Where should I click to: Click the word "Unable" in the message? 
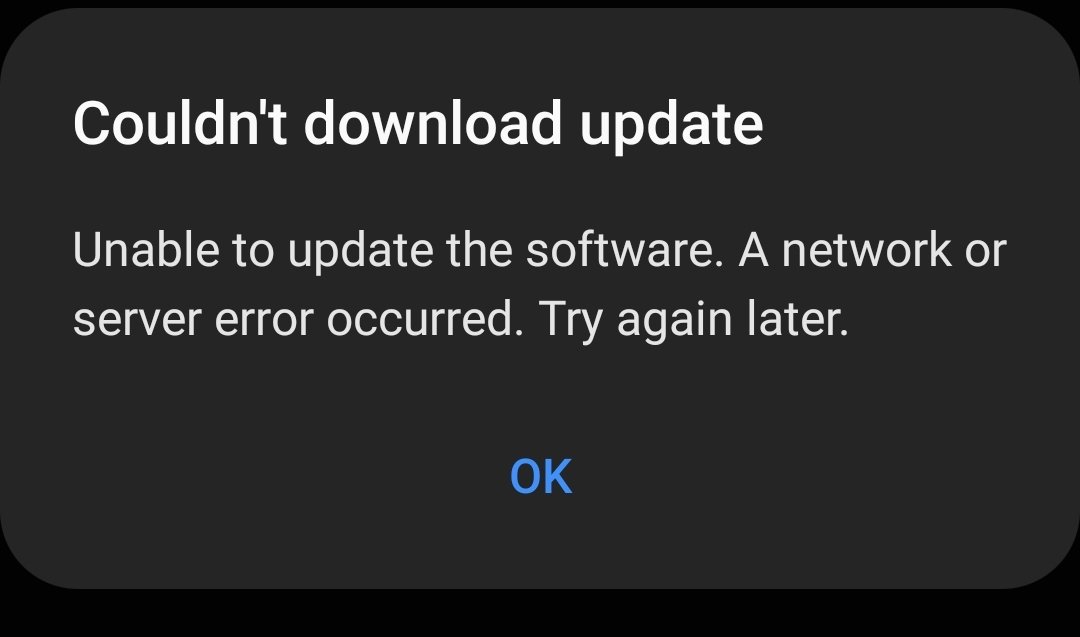click(x=147, y=249)
